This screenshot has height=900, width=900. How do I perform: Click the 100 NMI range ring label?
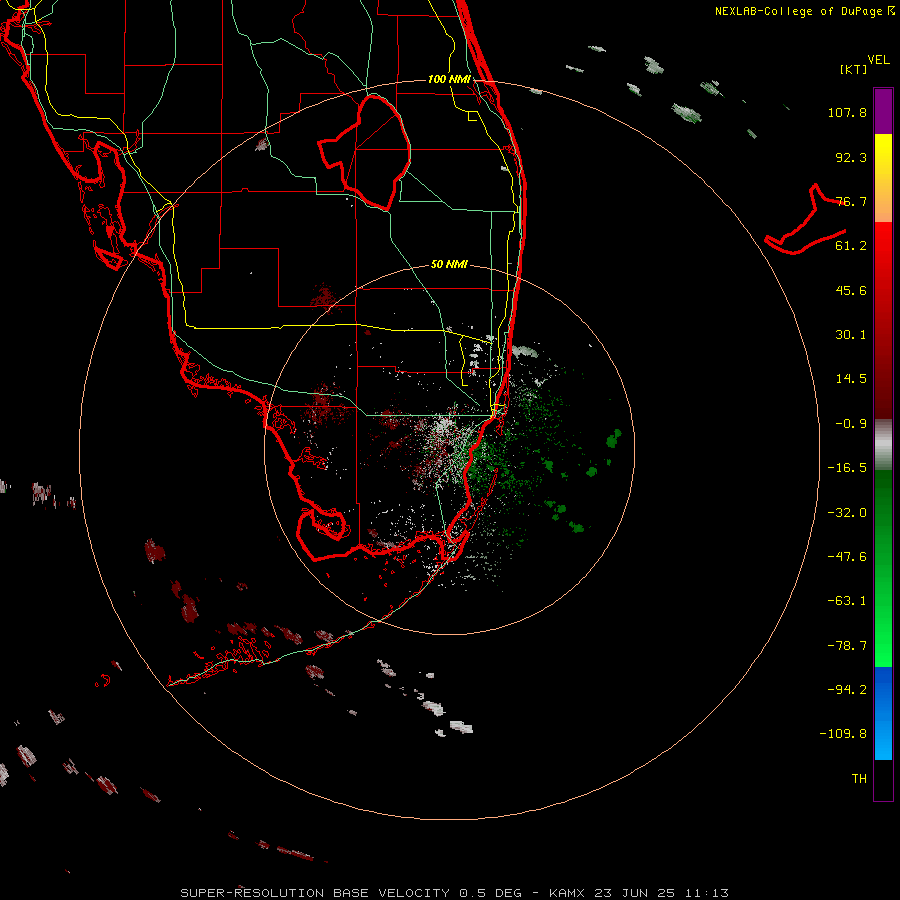[x=449, y=79]
